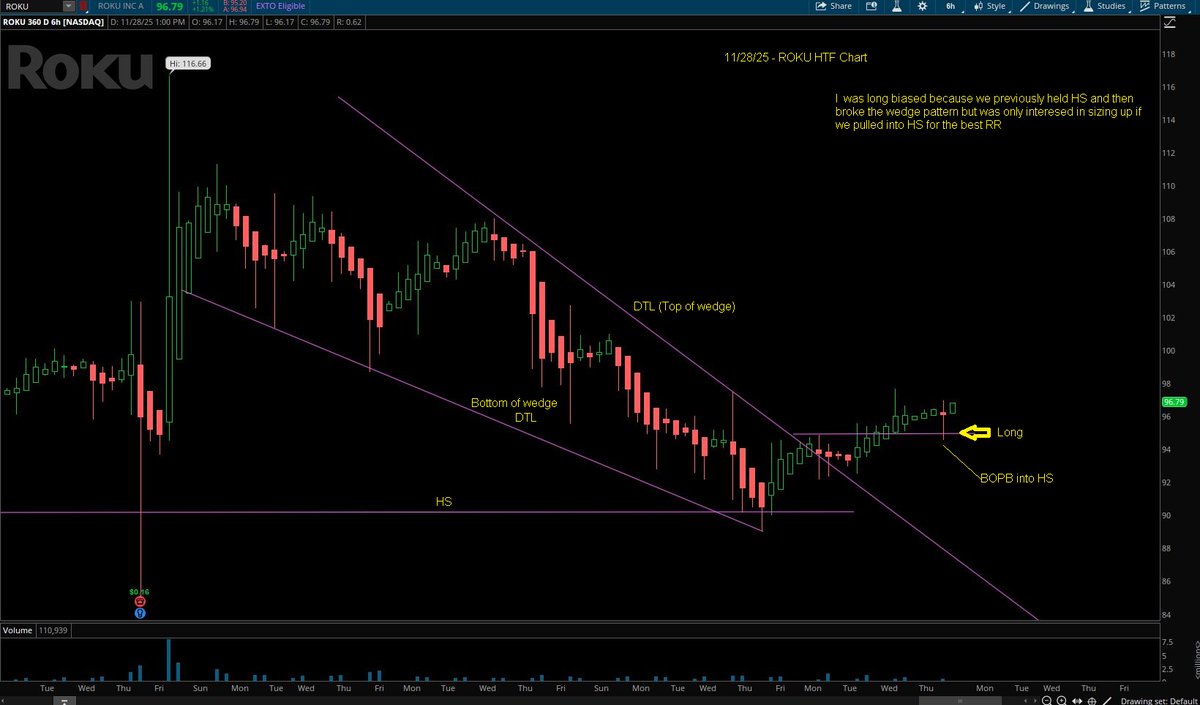Click the earnings bubble icon on chart
The height and width of the screenshot is (705, 1200).
click(140, 602)
